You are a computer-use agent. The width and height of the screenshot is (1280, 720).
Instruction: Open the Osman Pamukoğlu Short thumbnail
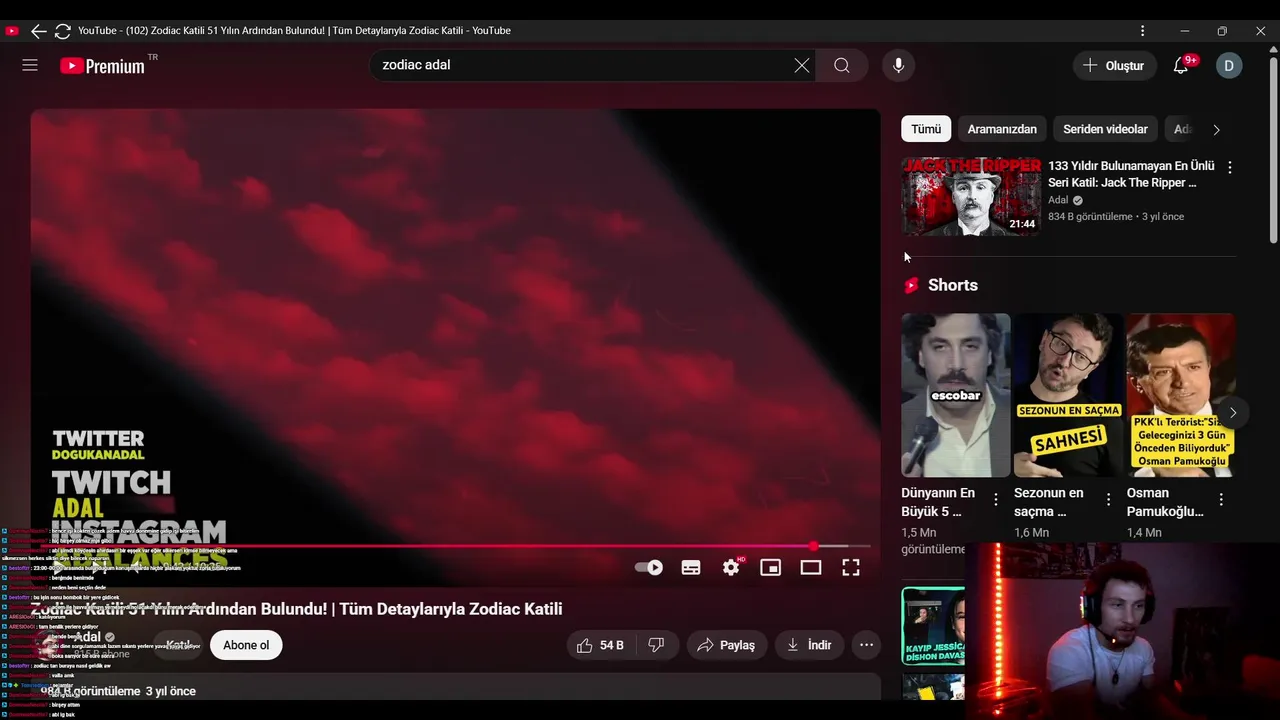(x=1181, y=395)
